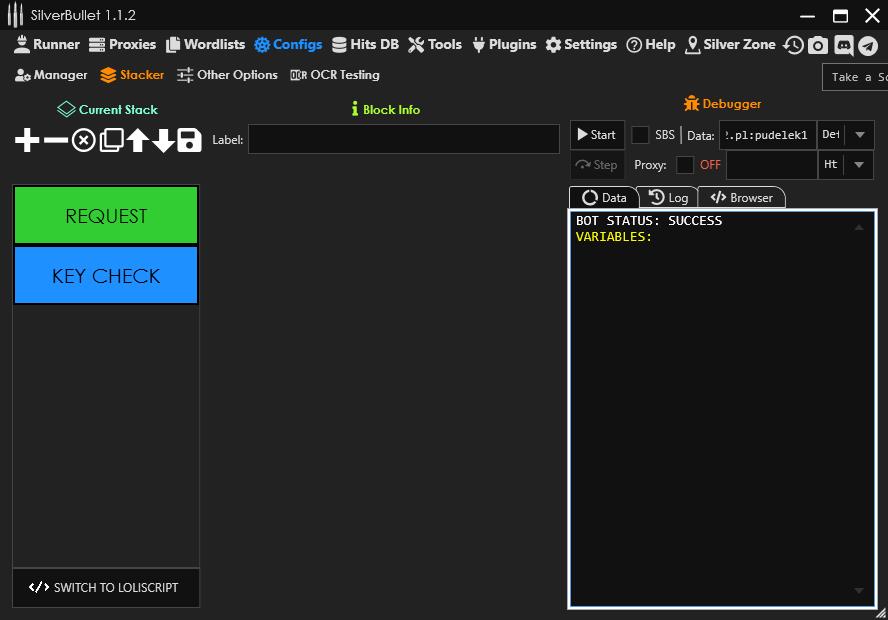Image resolution: width=888 pixels, height=620 pixels.
Task: Click the Block Info header
Action: coord(386,109)
